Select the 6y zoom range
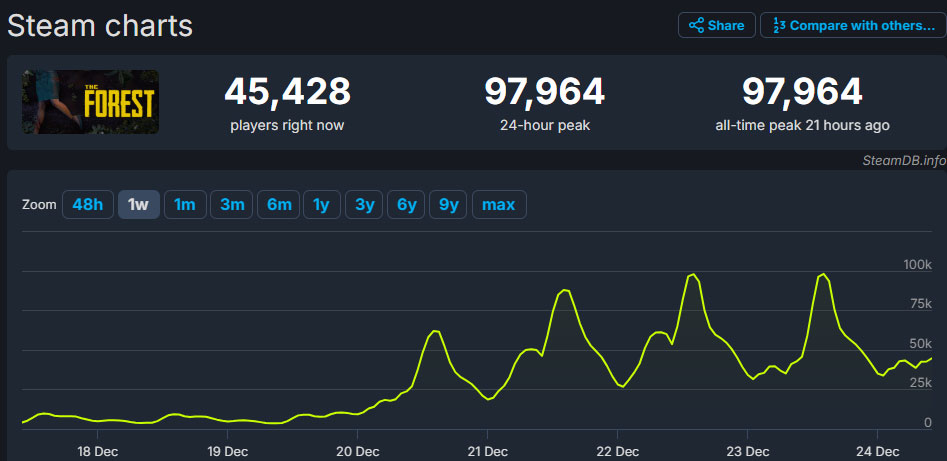 [406, 205]
